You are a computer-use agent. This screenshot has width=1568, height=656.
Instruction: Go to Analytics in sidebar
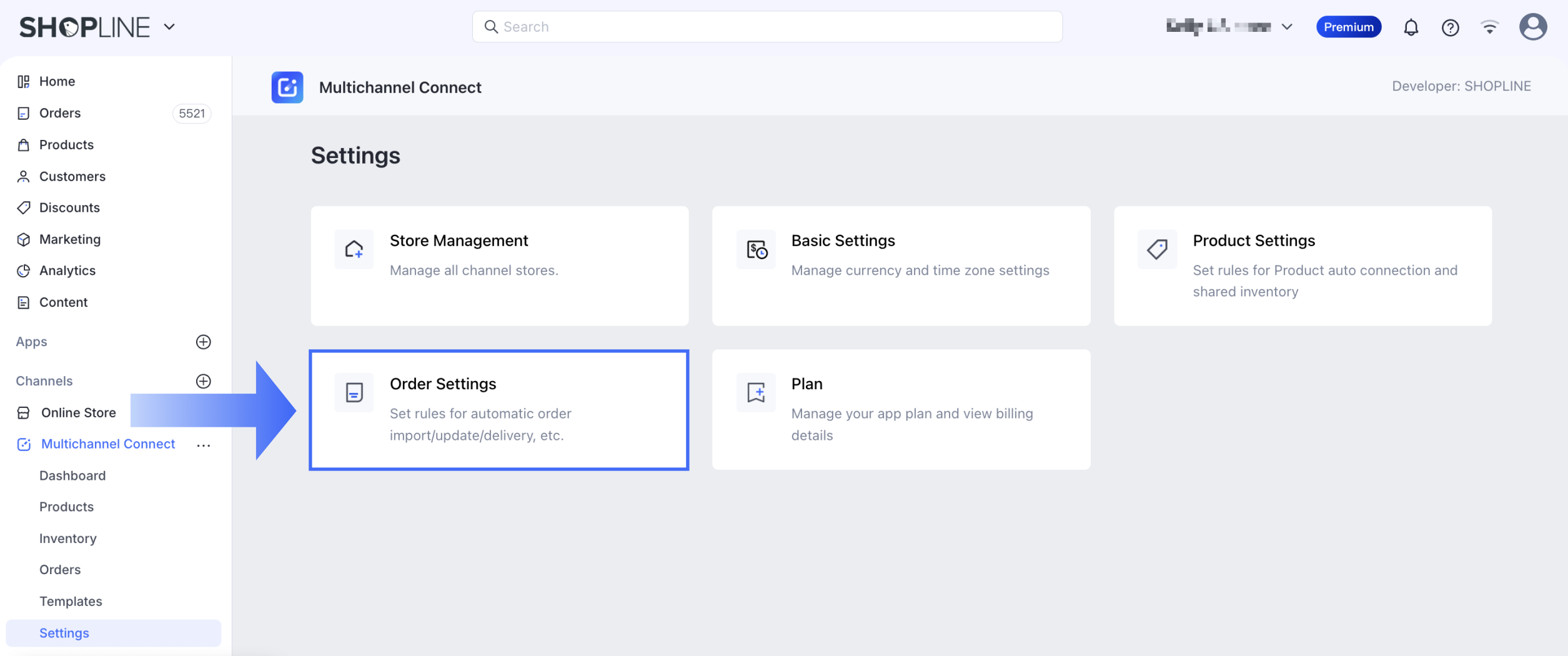67,271
